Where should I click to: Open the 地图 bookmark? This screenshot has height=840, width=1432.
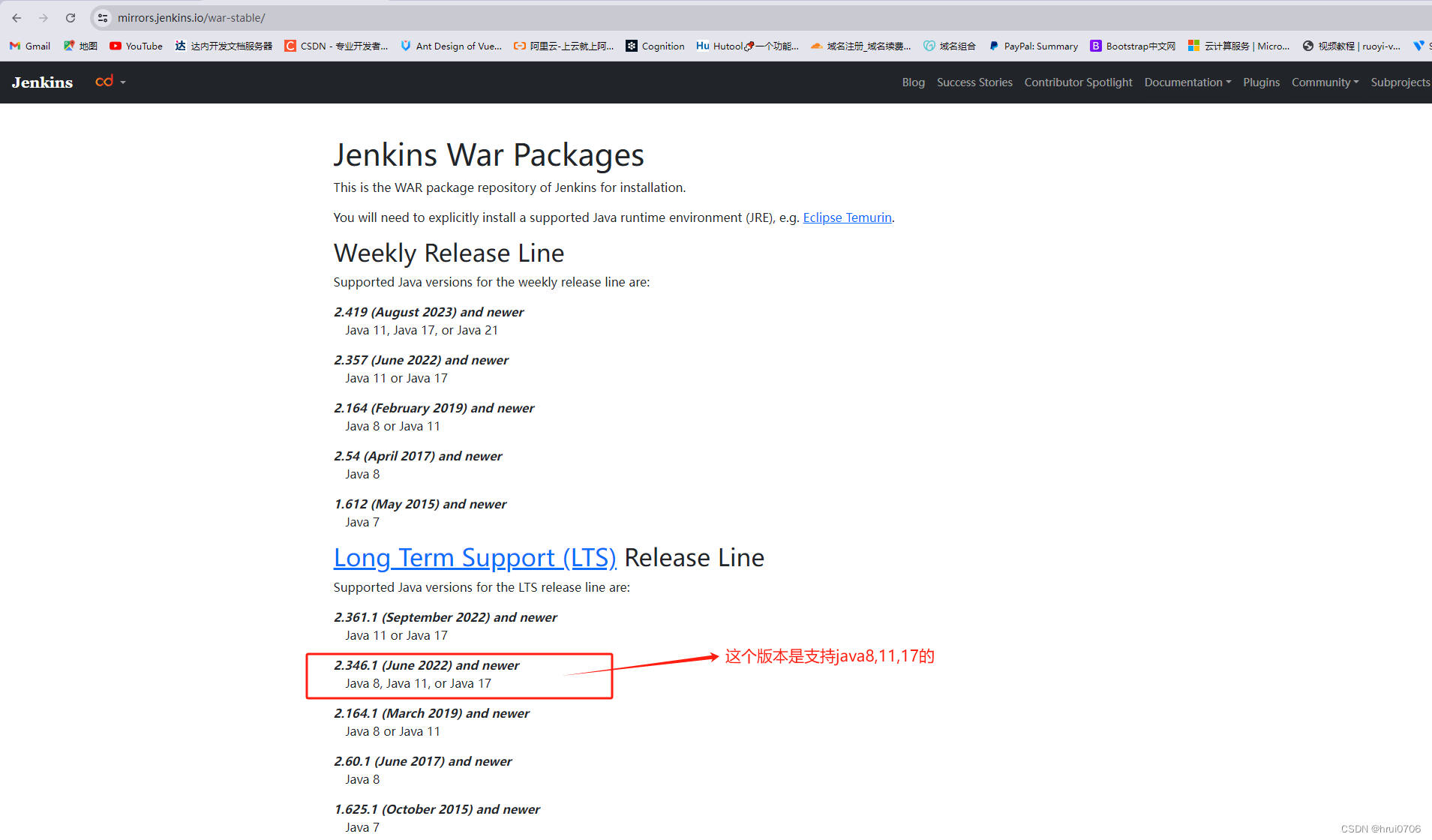(x=79, y=46)
